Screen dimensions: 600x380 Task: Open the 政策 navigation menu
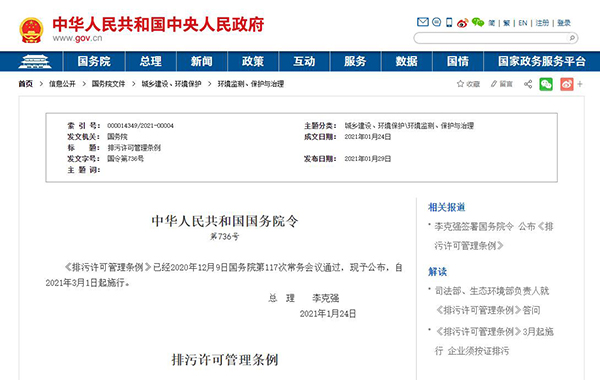click(x=253, y=62)
